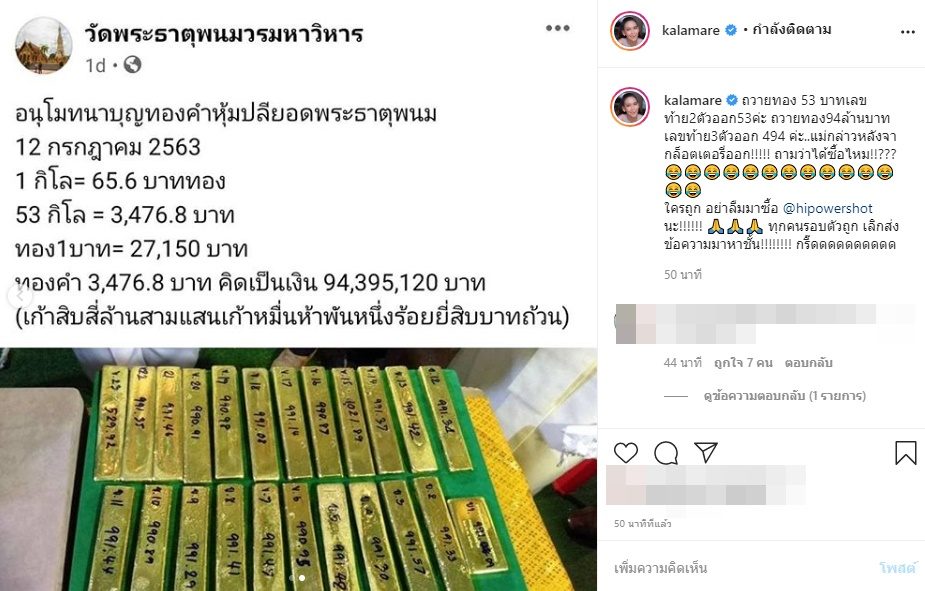
Task: Go to the previous image with the left arrow
Action: click(19, 296)
